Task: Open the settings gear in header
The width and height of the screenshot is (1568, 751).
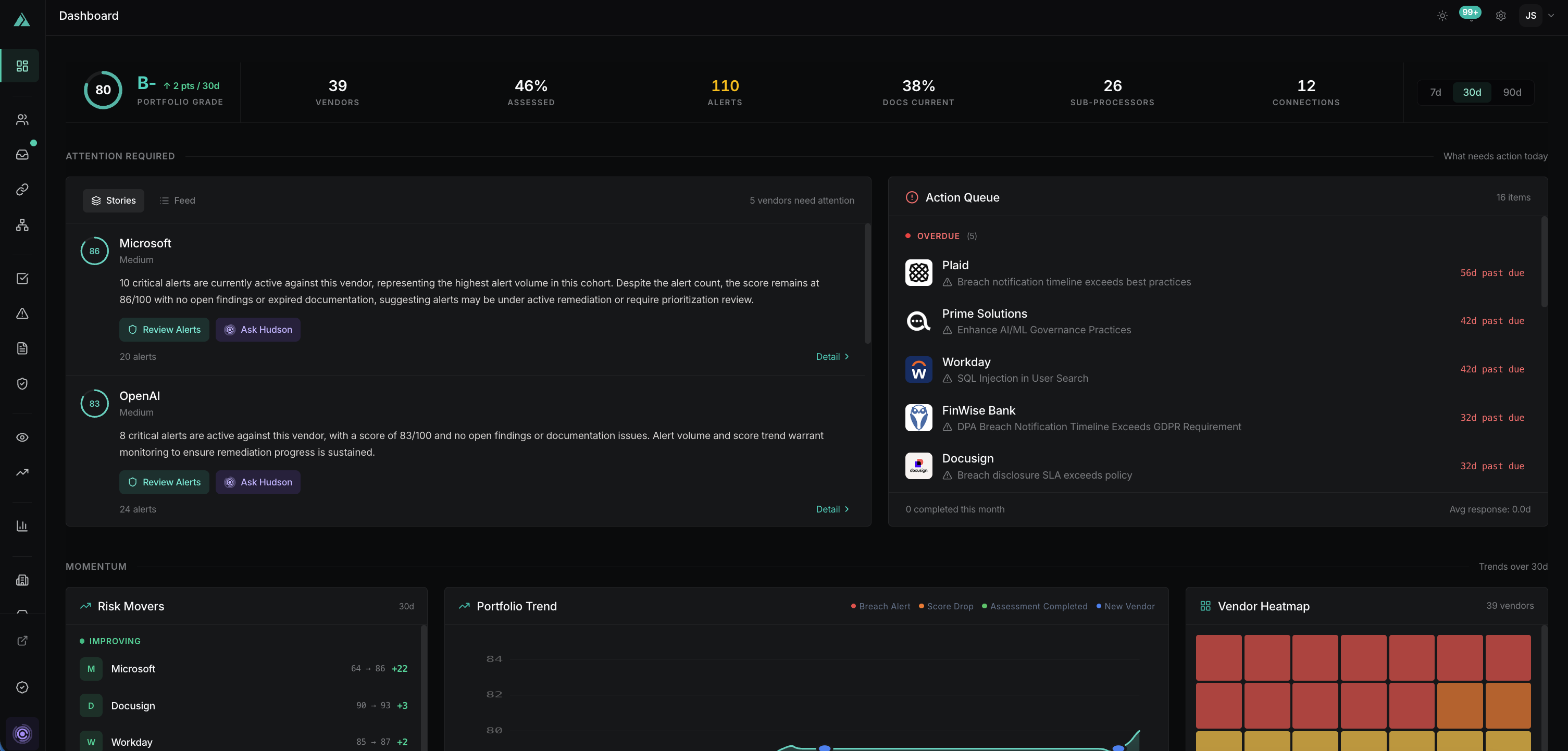Action: pos(1501,16)
